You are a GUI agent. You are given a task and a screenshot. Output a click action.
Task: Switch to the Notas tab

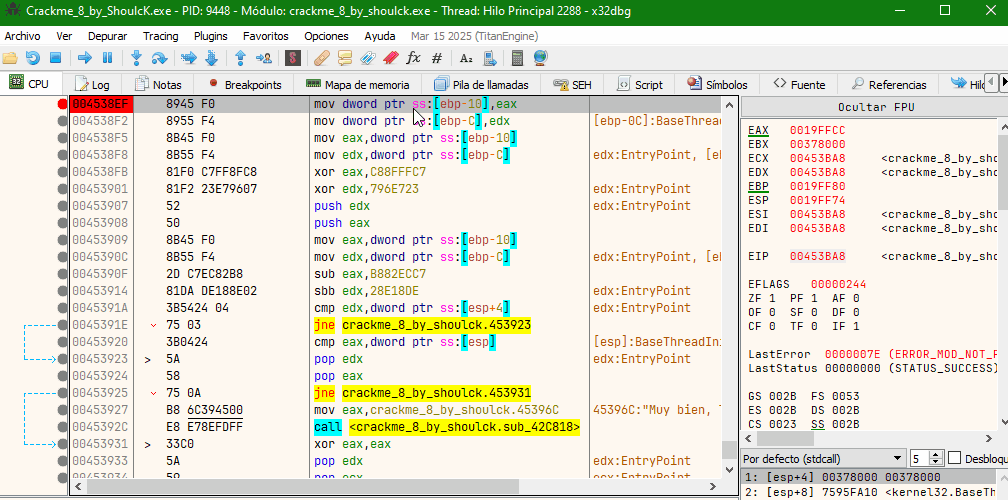(158, 84)
